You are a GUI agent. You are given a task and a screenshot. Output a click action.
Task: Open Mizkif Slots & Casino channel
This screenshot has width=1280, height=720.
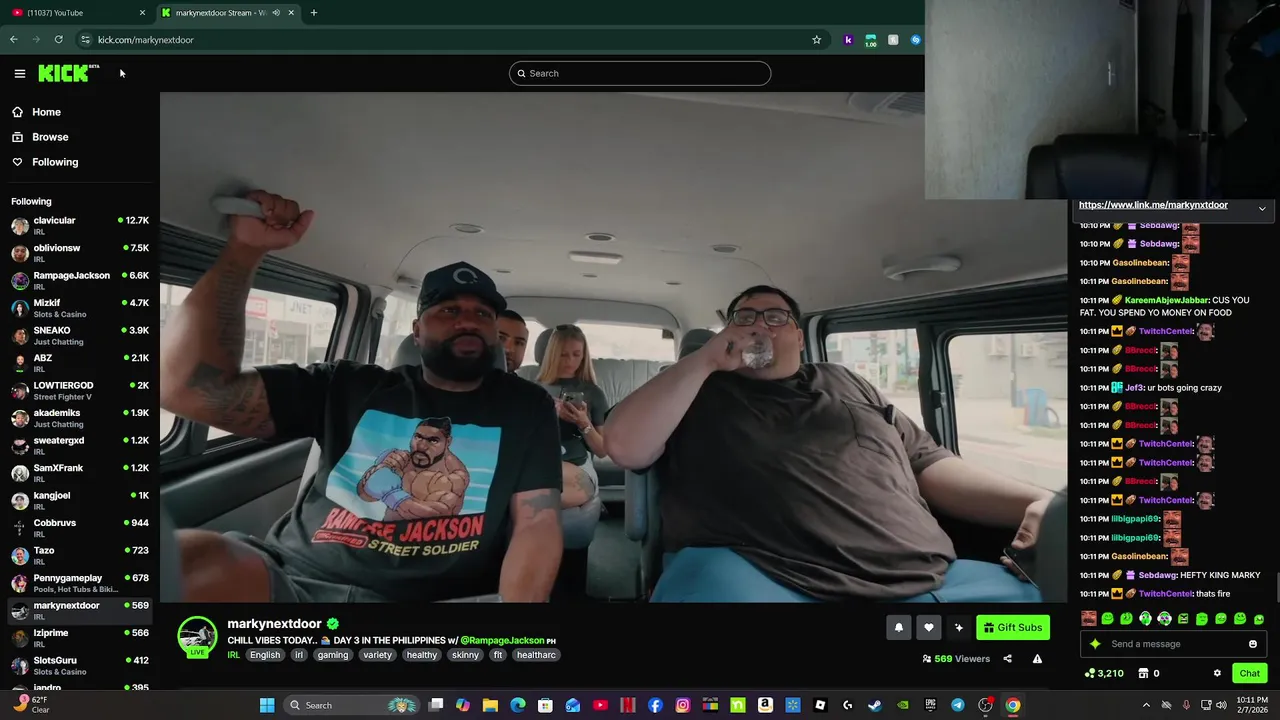point(80,308)
